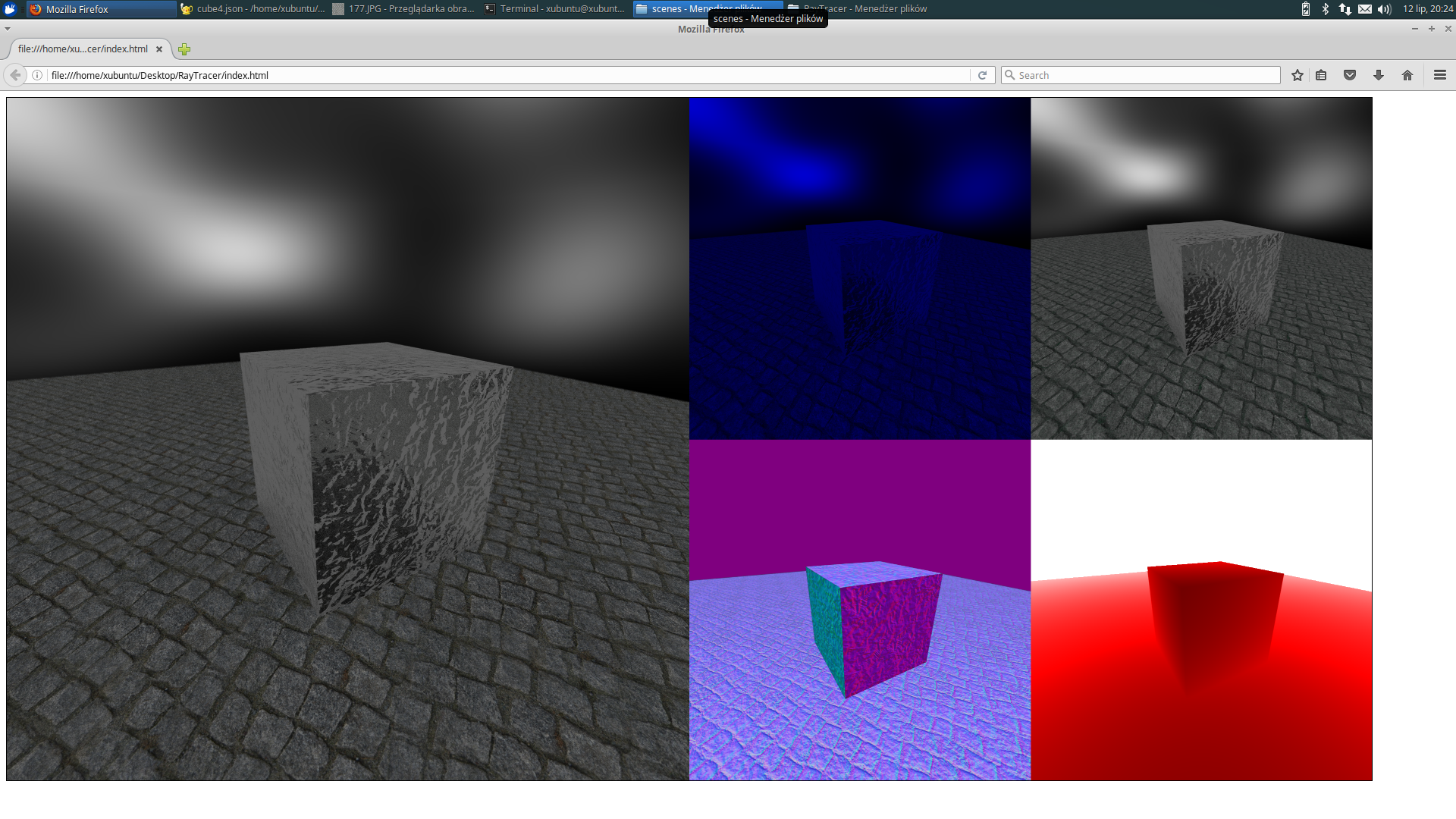Open the Downloads arrow panel
This screenshot has height=819, width=1456.
tap(1379, 75)
